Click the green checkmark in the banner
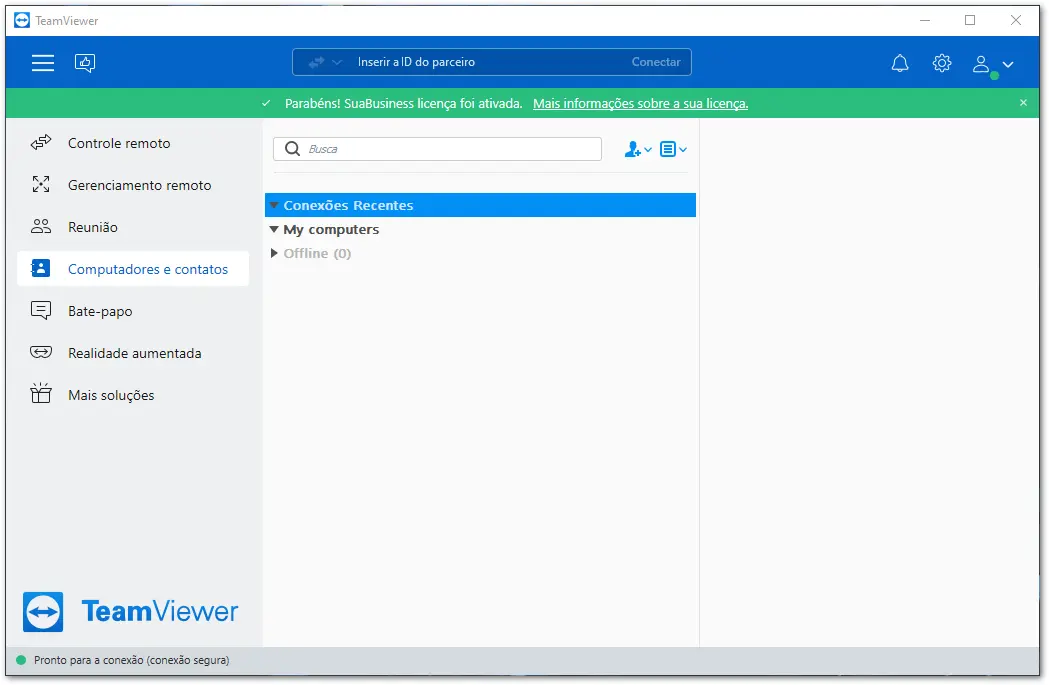The height and width of the screenshot is (685, 1049). pyautogui.click(x=266, y=104)
